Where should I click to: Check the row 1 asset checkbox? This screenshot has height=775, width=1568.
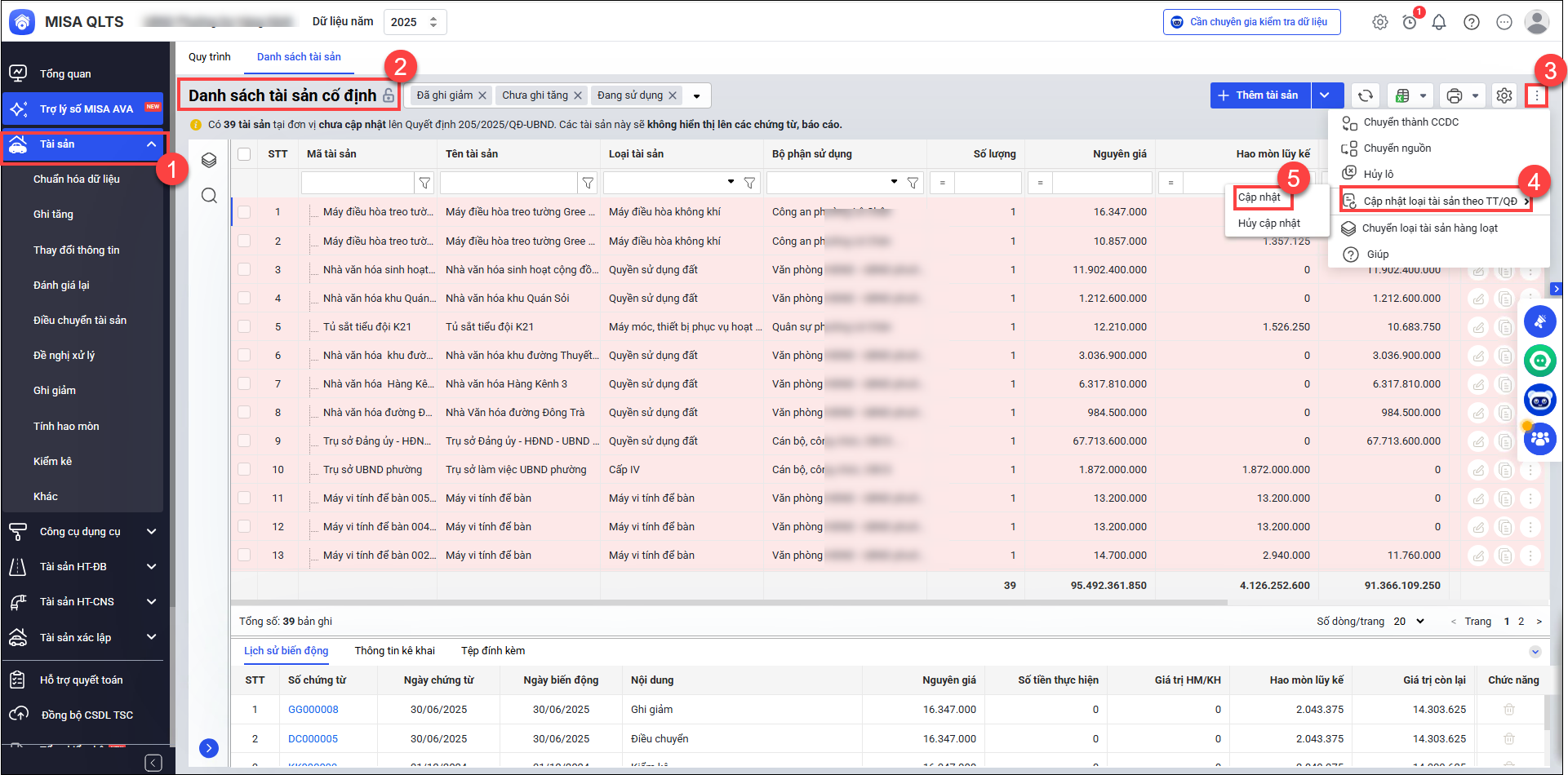click(244, 212)
